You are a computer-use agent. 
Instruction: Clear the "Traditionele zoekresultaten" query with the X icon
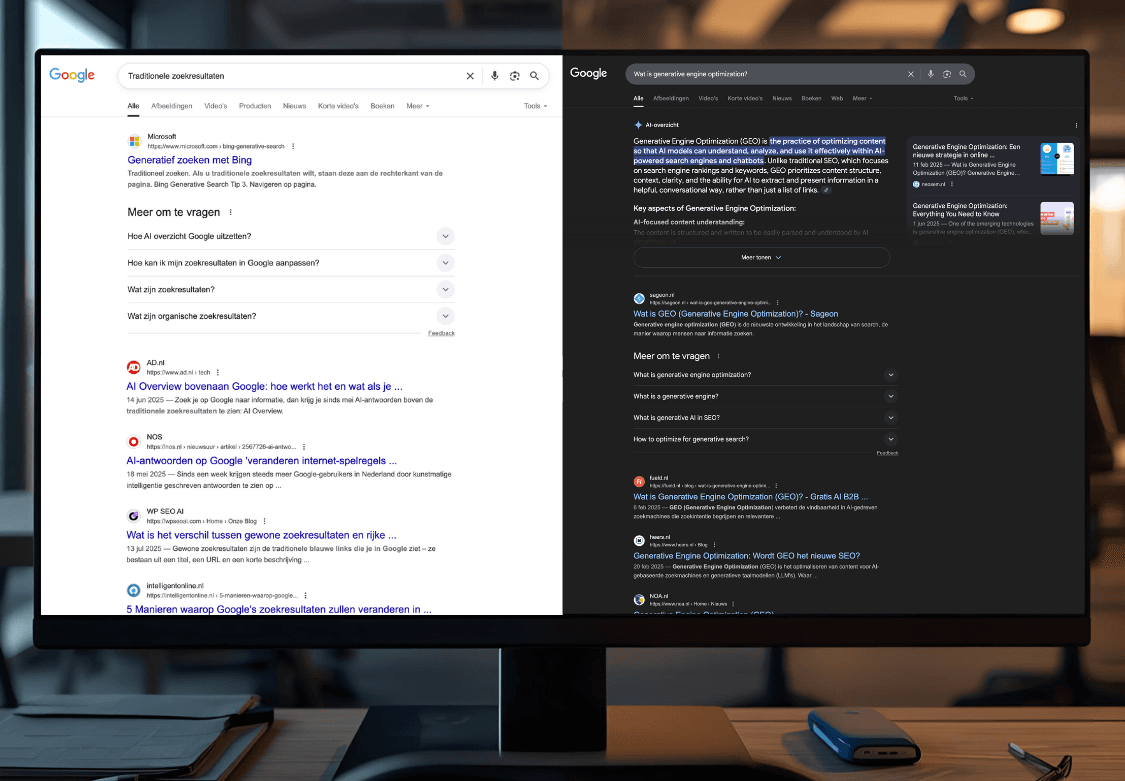pos(470,75)
